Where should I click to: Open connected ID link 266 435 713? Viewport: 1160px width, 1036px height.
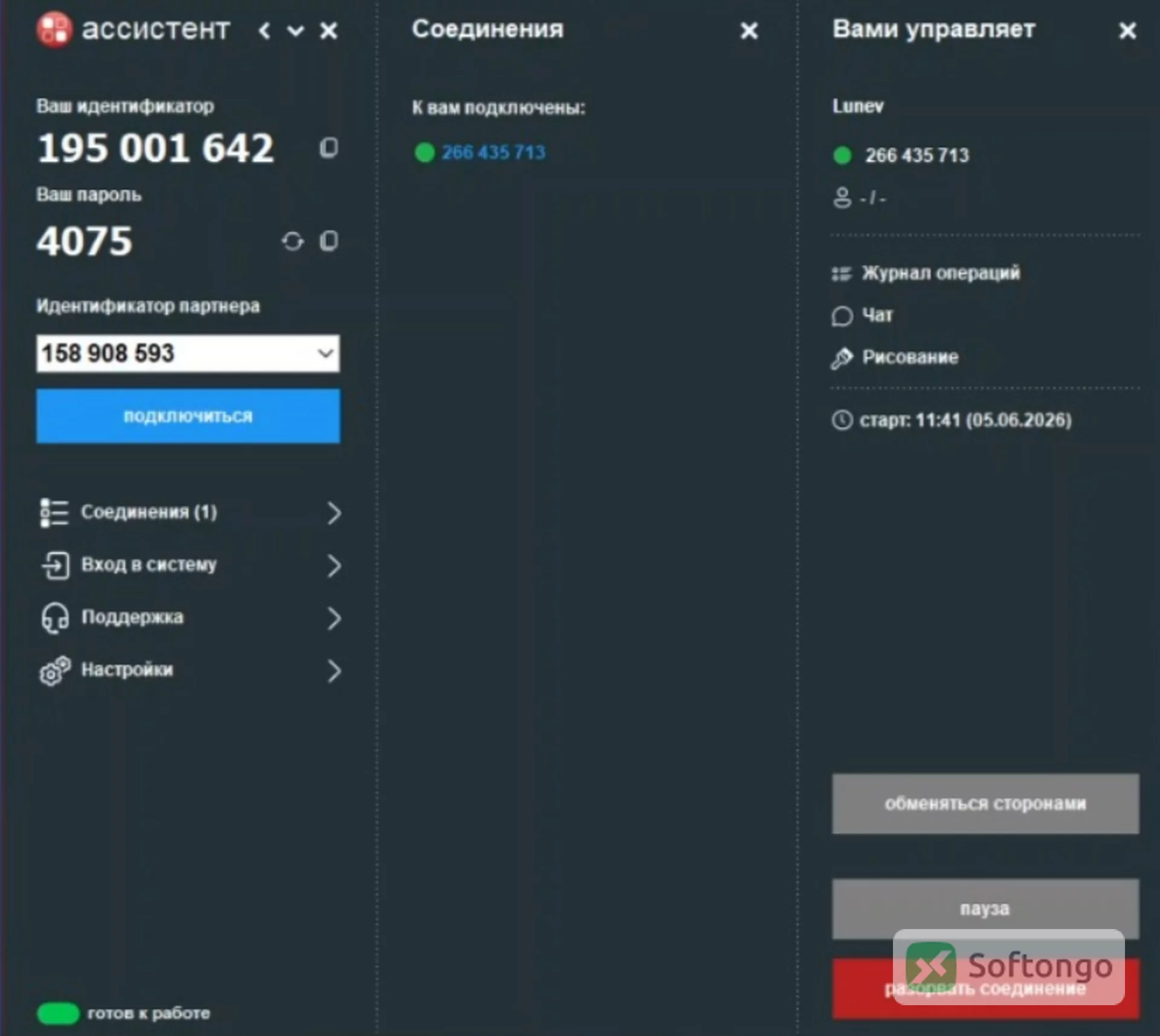click(x=494, y=152)
